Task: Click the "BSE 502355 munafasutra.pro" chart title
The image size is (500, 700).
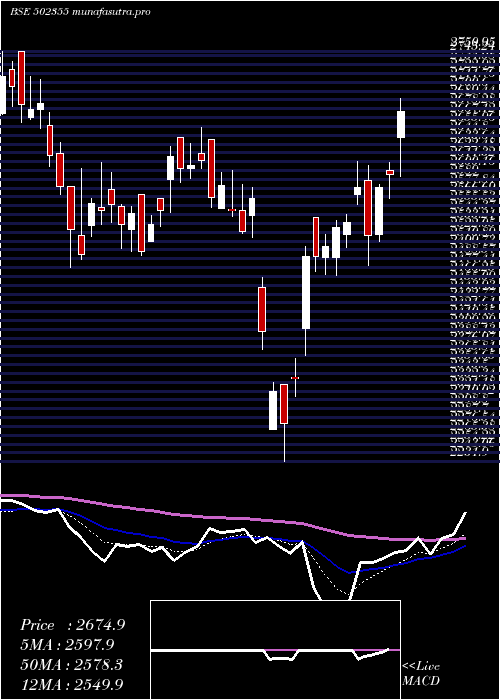Action: 80,12
